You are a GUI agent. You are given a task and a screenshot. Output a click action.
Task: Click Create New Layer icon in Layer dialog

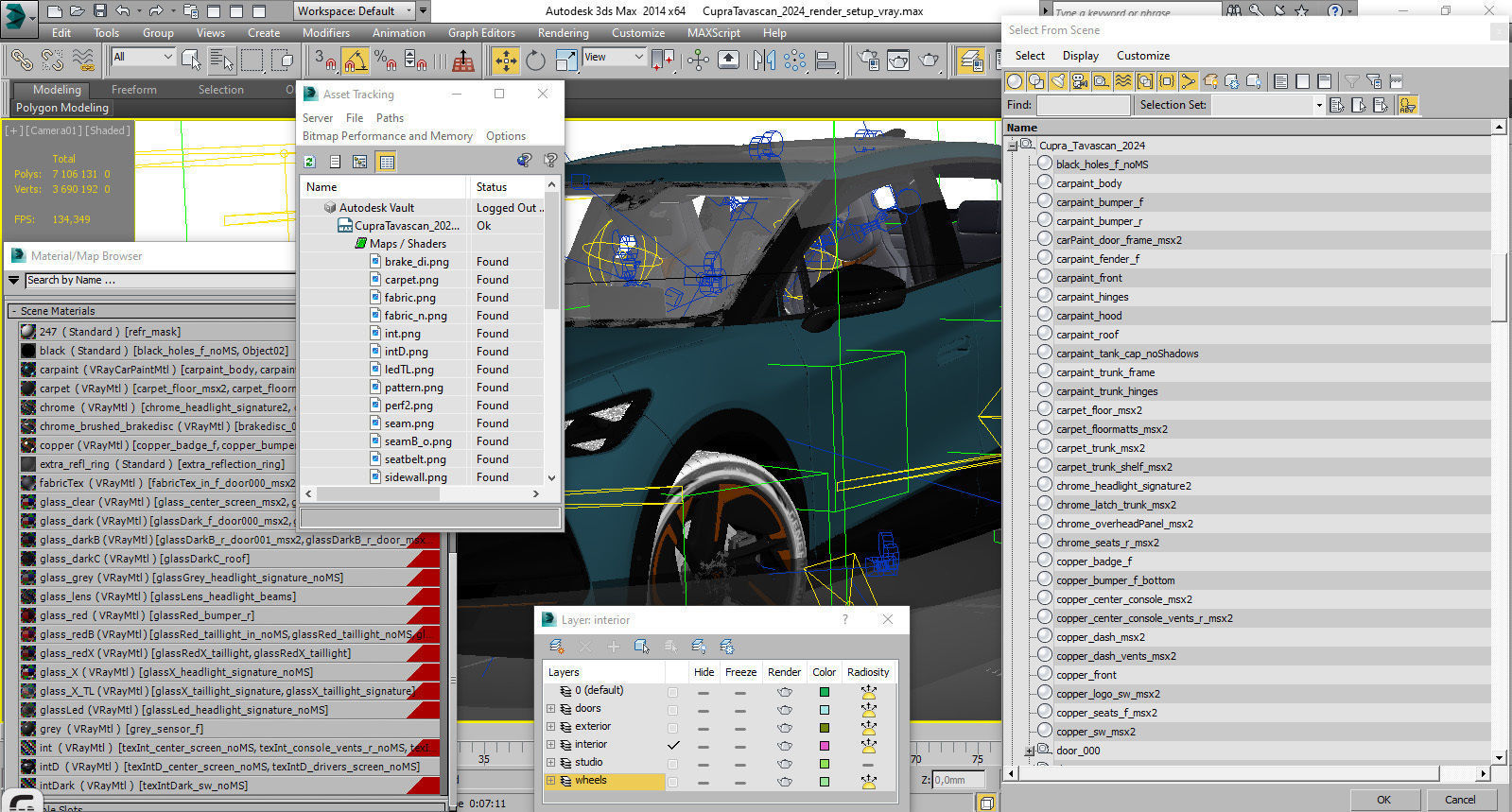point(557,647)
